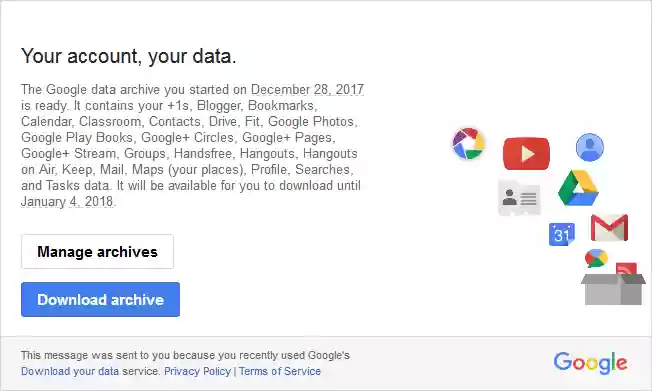The height and width of the screenshot is (391, 652).
Task: Click the Google logo in footer
Action: 590,363
